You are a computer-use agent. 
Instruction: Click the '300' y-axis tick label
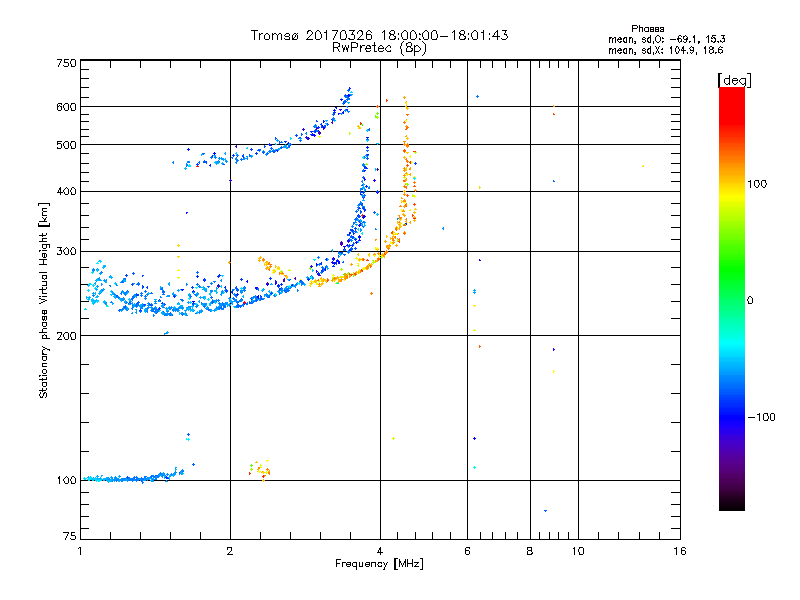coord(66,252)
